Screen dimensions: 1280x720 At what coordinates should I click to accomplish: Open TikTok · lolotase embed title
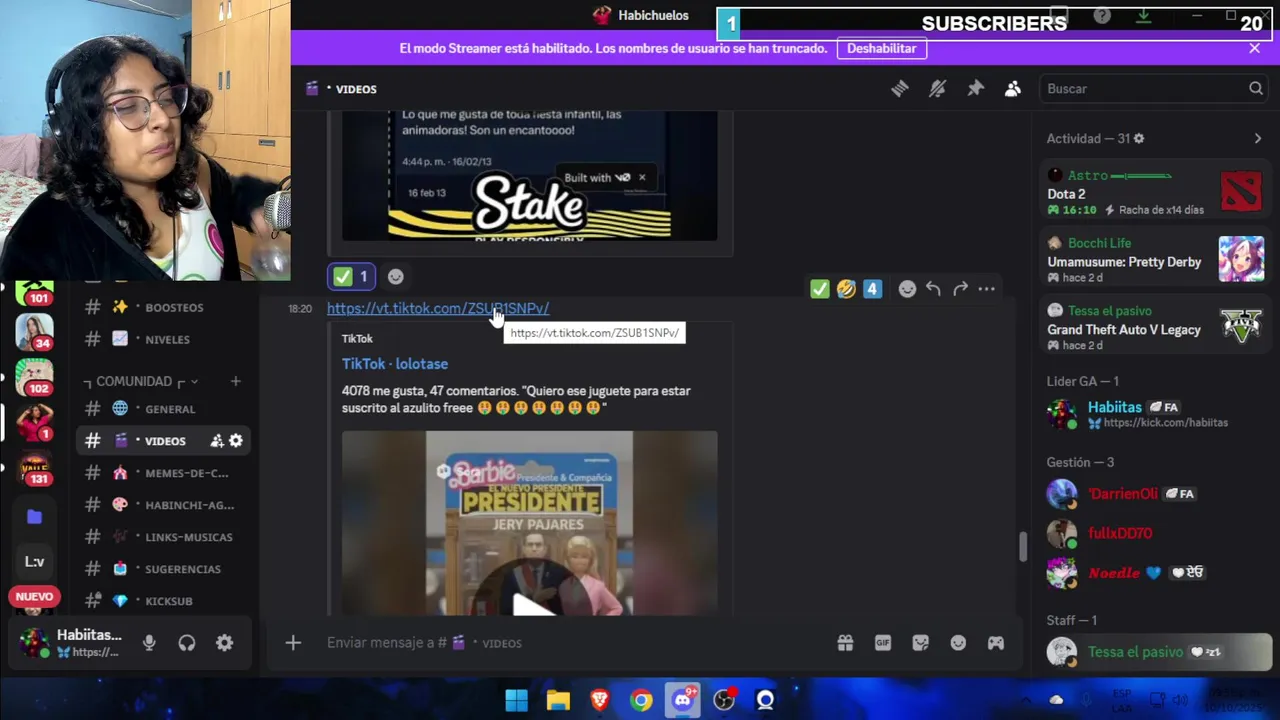[395, 364]
